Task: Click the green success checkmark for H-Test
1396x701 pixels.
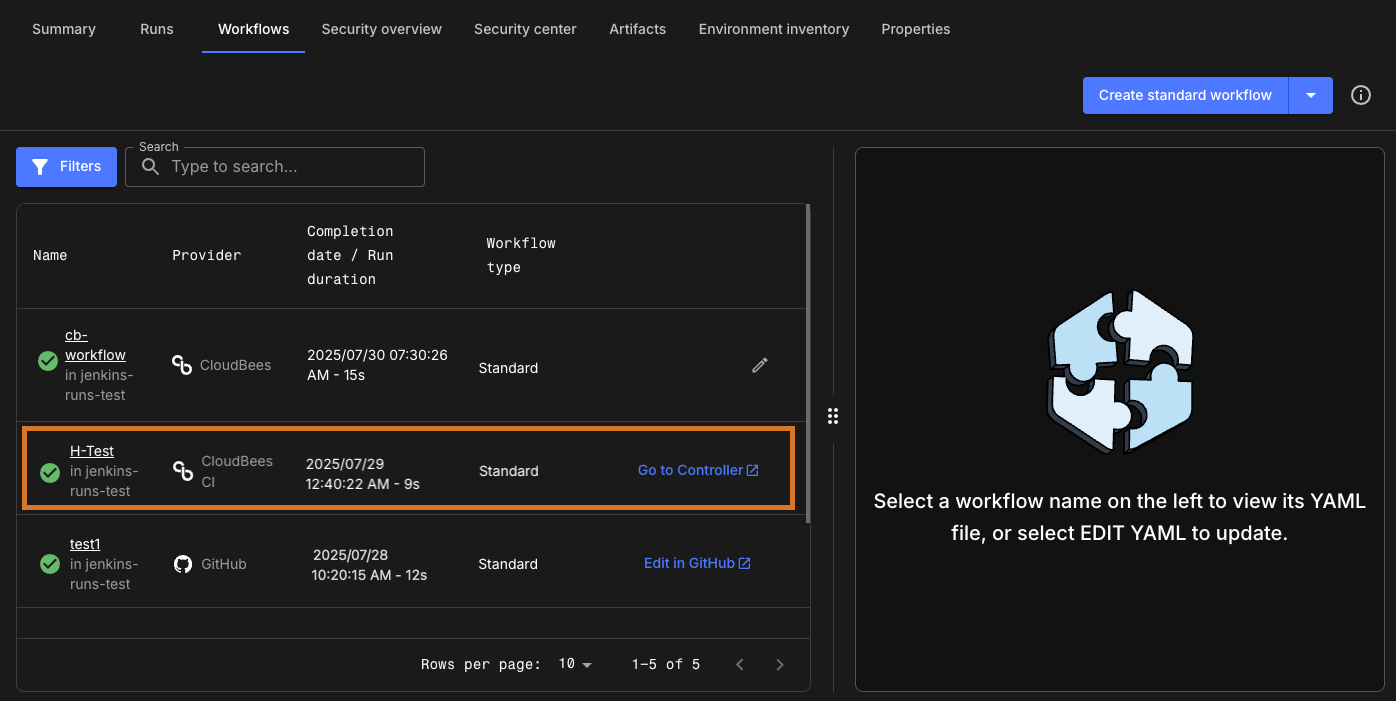Action: 50,472
